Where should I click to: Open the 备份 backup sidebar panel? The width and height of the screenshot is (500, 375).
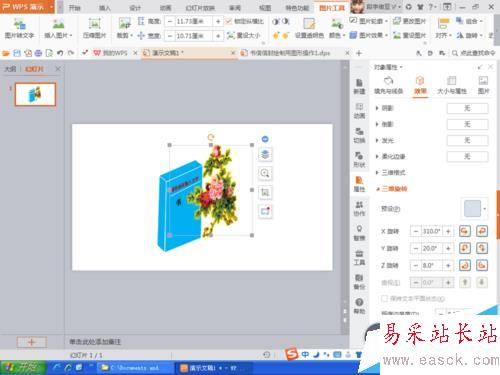click(x=359, y=282)
